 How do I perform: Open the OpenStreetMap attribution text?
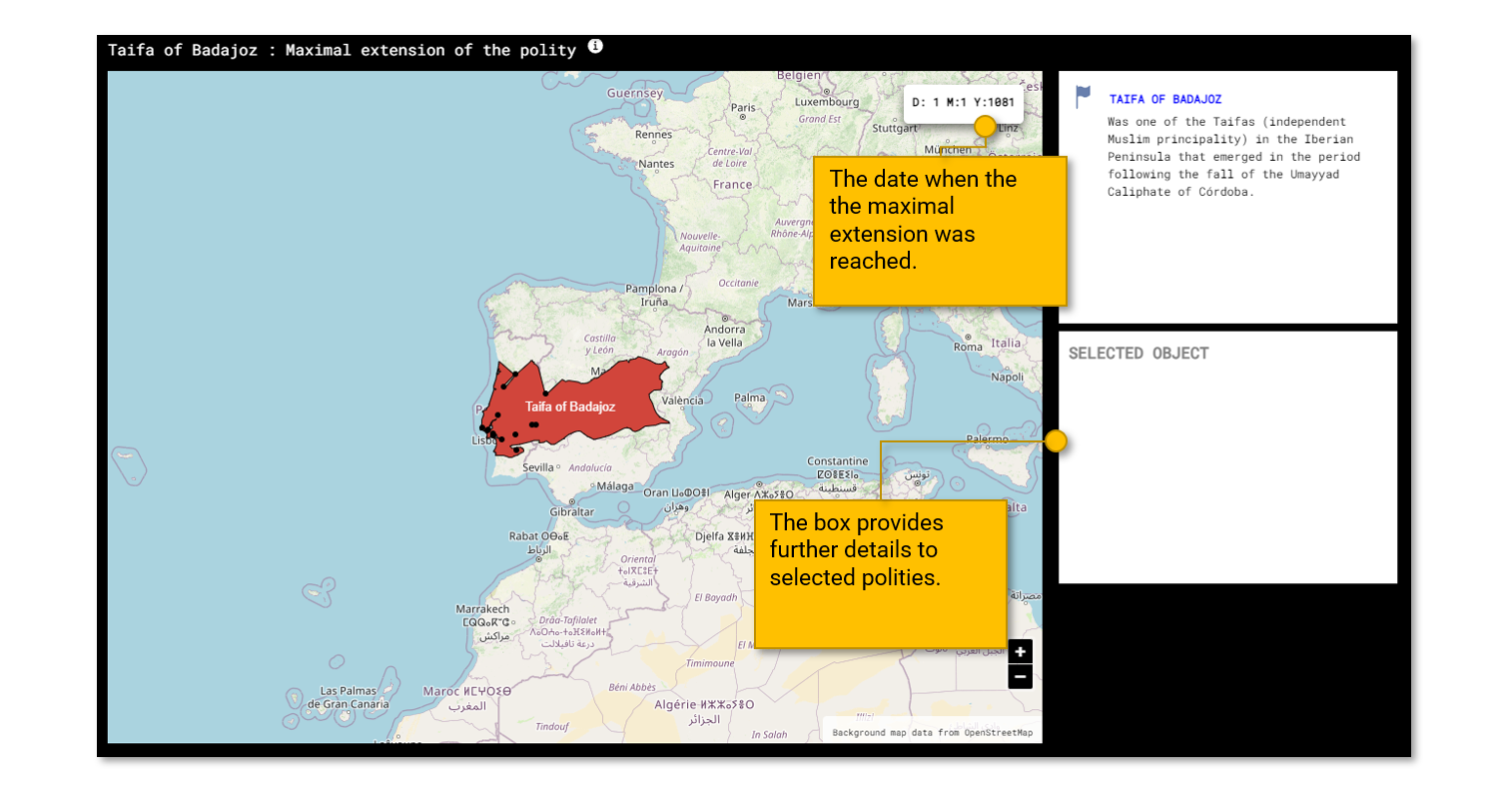pos(933,733)
